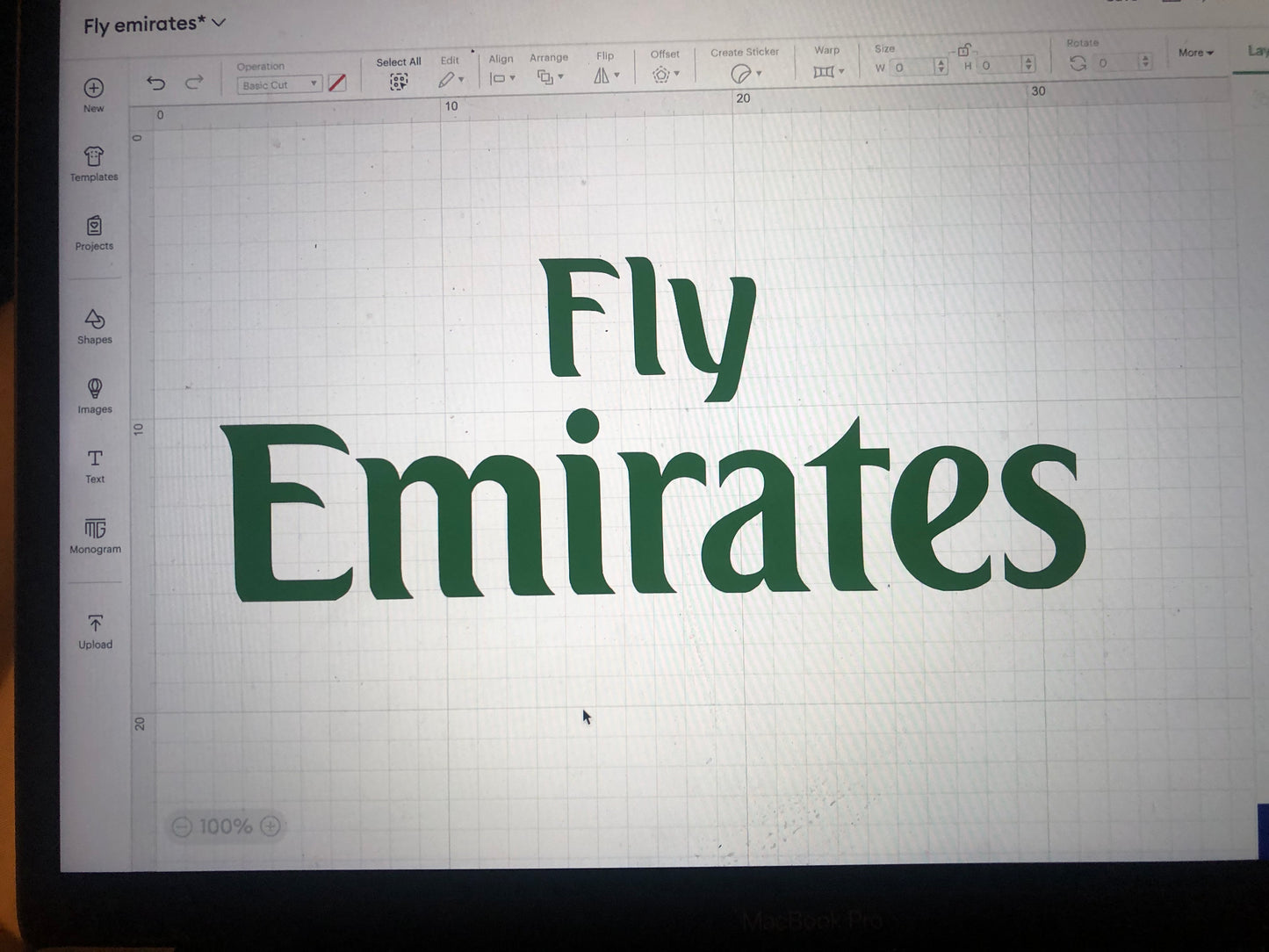Viewport: 1269px width, 952px height.
Task: Click the Redo arrow
Action: [x=193, y=83]
